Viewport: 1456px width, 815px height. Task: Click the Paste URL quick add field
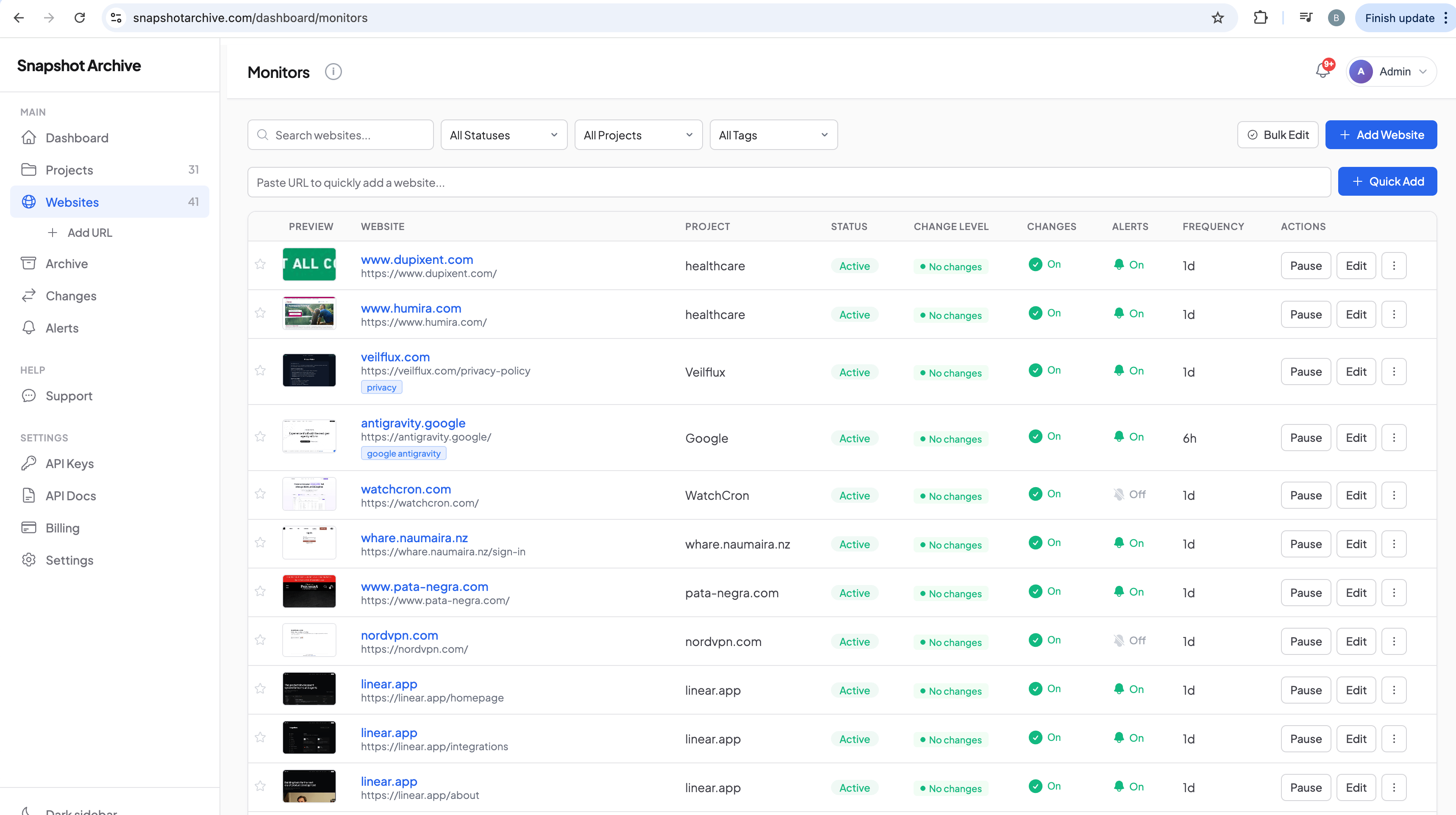tap(789, 182)
